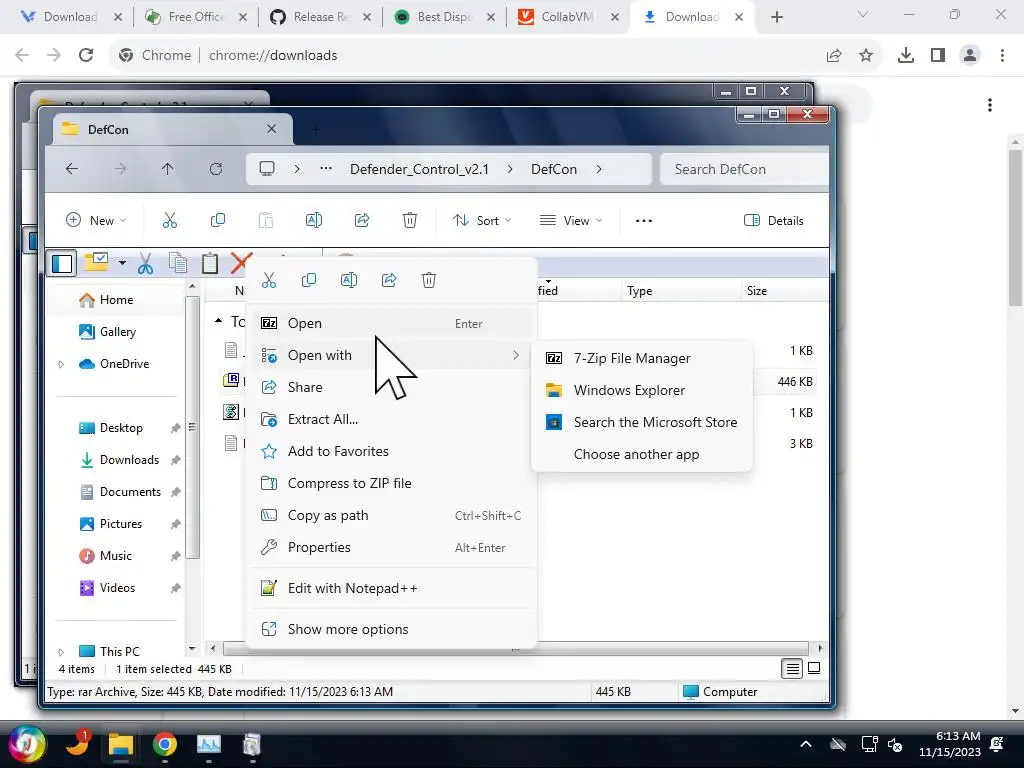Open the folder options dropdown arrow in classic toolbar
This screenshot has height=768, width=1024.
pos(122,263)
